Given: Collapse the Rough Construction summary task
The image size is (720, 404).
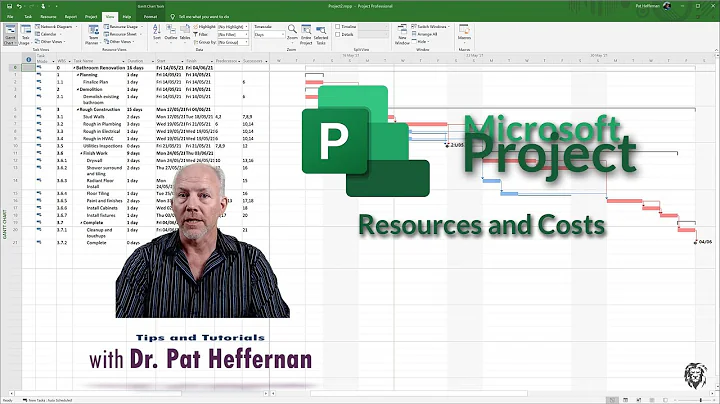Looking at the screenshot, I should pyautogui.click(x=78, y=109).
